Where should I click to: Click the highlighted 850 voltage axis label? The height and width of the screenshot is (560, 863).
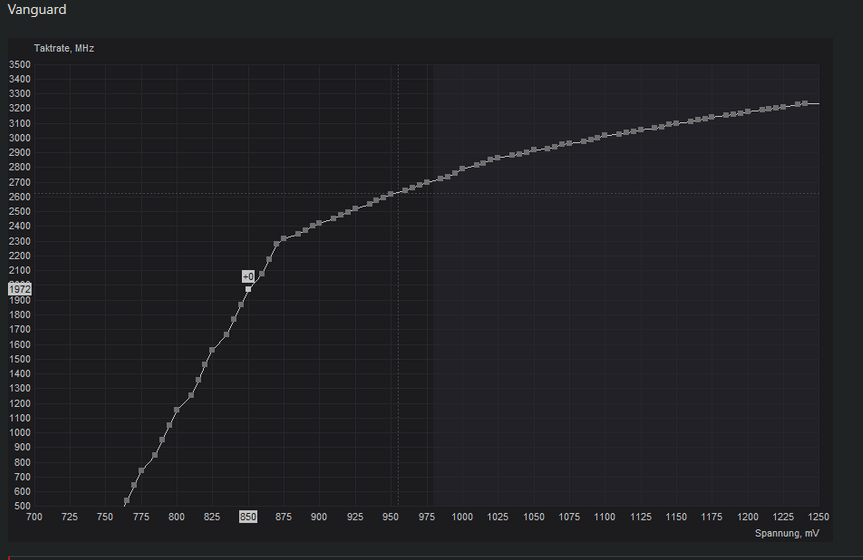point(248,517)
